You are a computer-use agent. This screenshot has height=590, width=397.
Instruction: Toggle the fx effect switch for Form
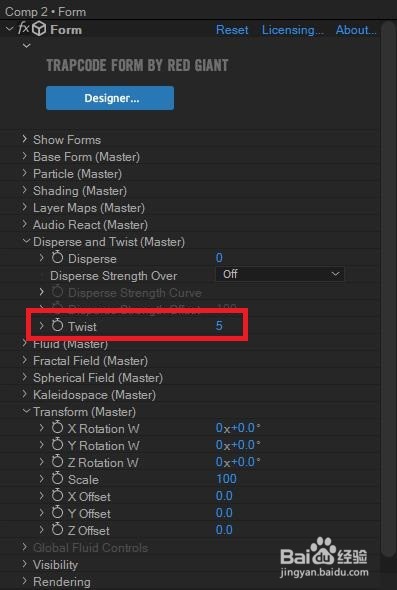(24, 29)
